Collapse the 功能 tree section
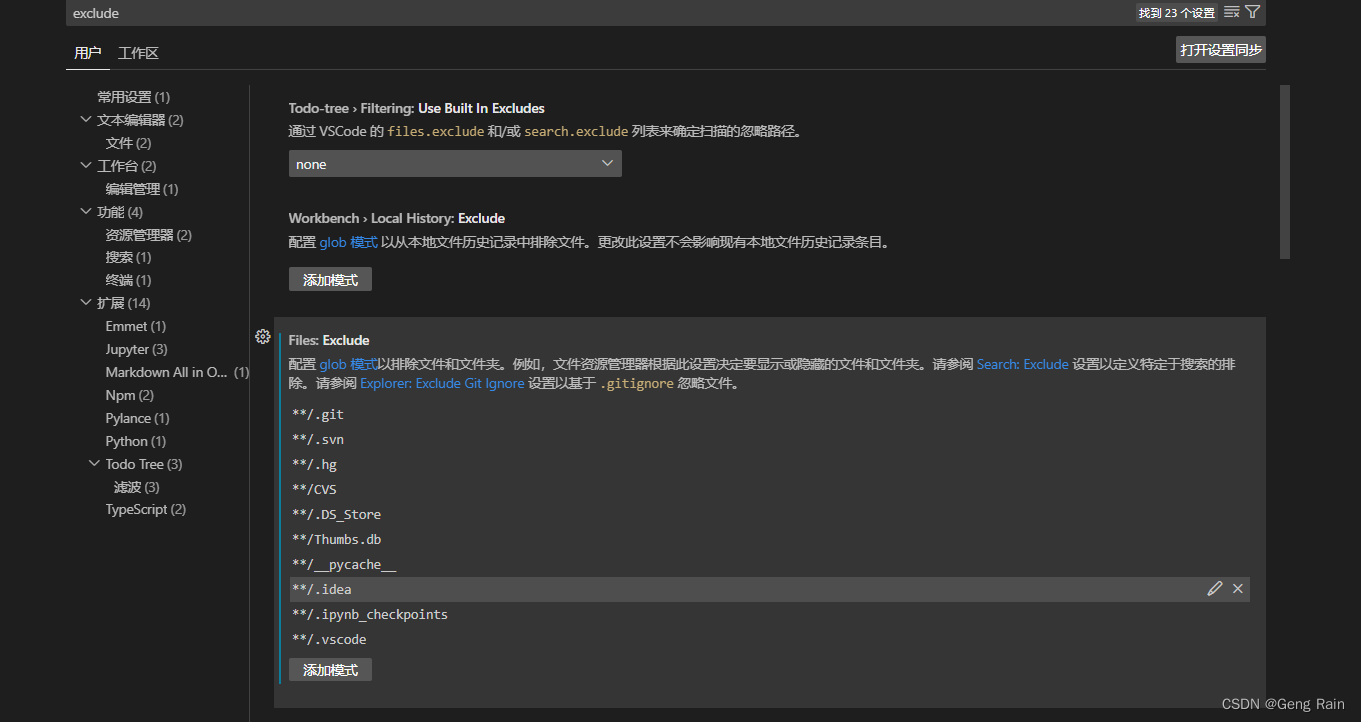 pyautogui.click(x=85, y=212)
